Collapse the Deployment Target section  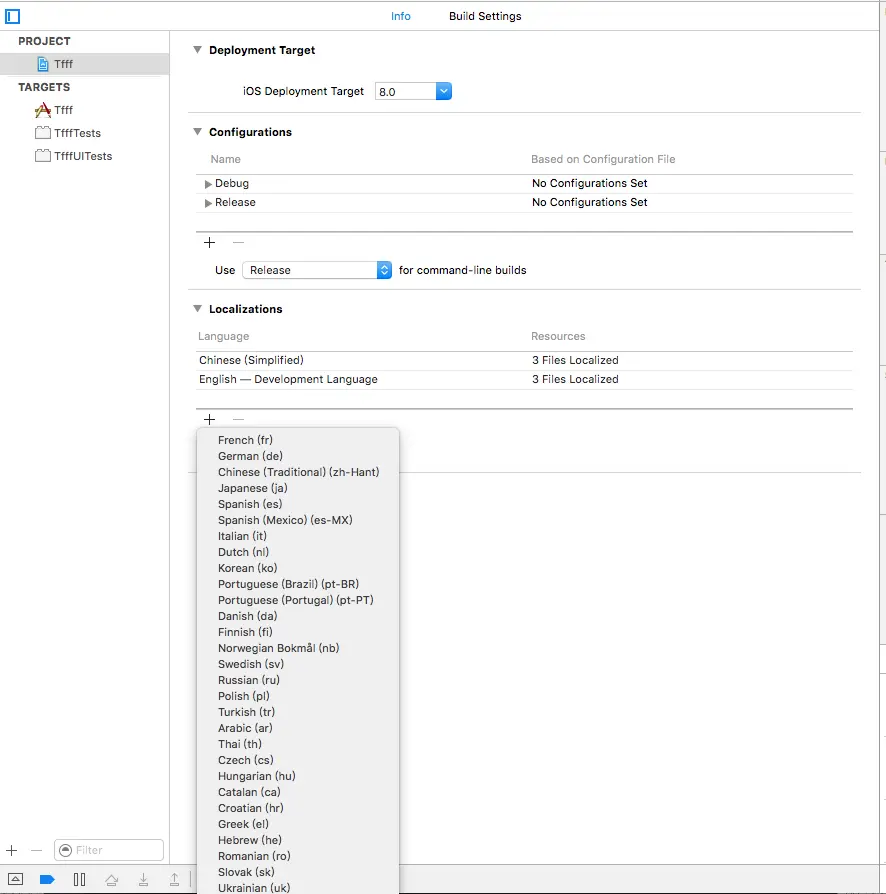(197, 50)
